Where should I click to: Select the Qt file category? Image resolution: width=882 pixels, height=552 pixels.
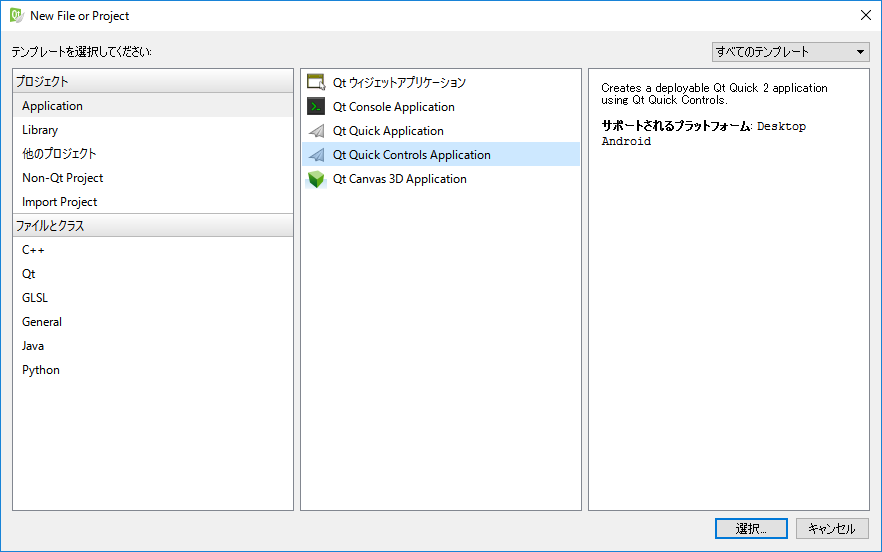point(152,274)
